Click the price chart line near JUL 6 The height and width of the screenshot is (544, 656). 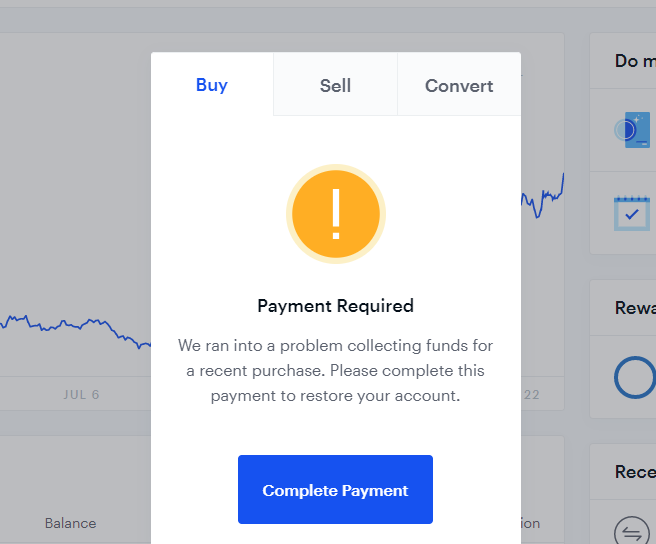point(75,326)
